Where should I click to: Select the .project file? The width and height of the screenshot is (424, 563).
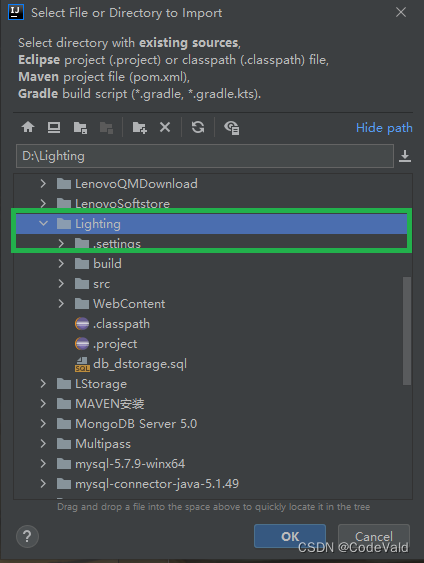click(115, 344)
